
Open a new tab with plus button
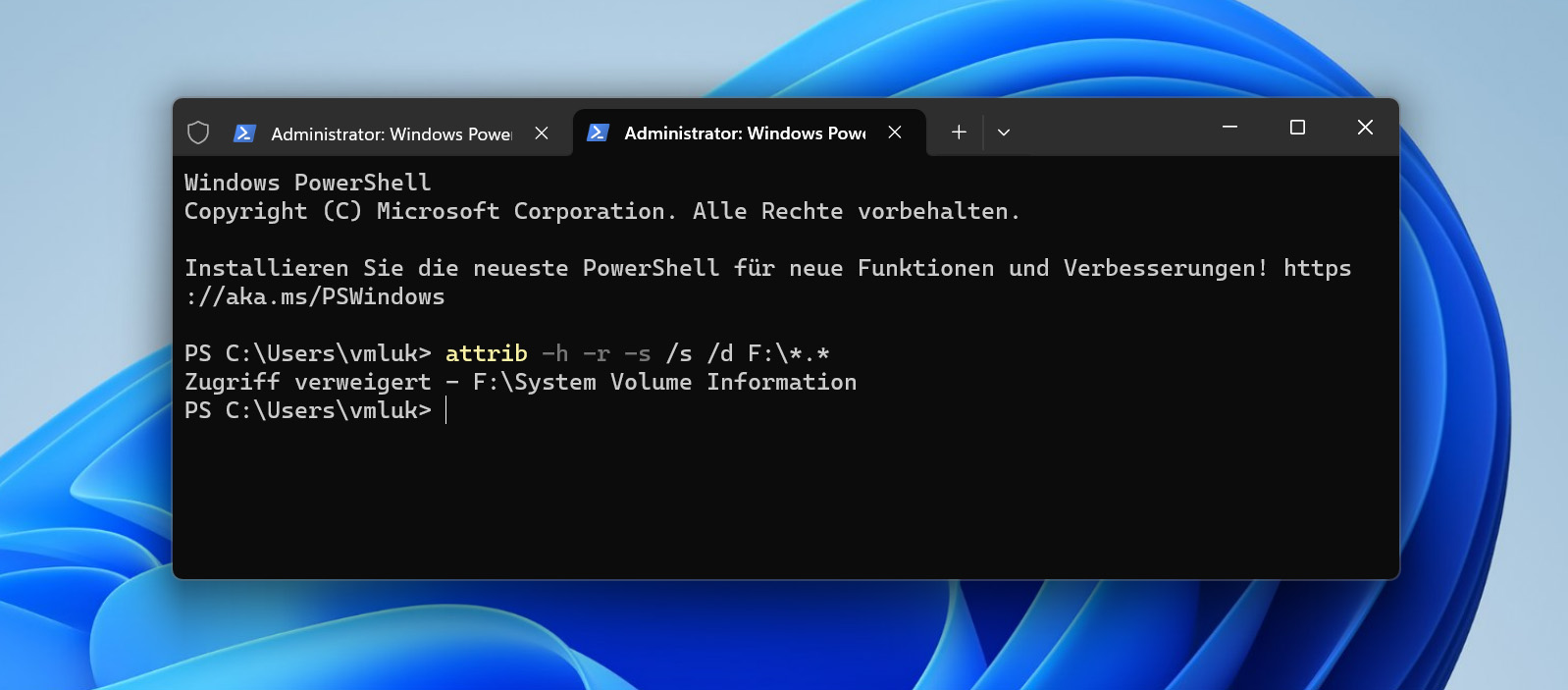pos(959,132)
